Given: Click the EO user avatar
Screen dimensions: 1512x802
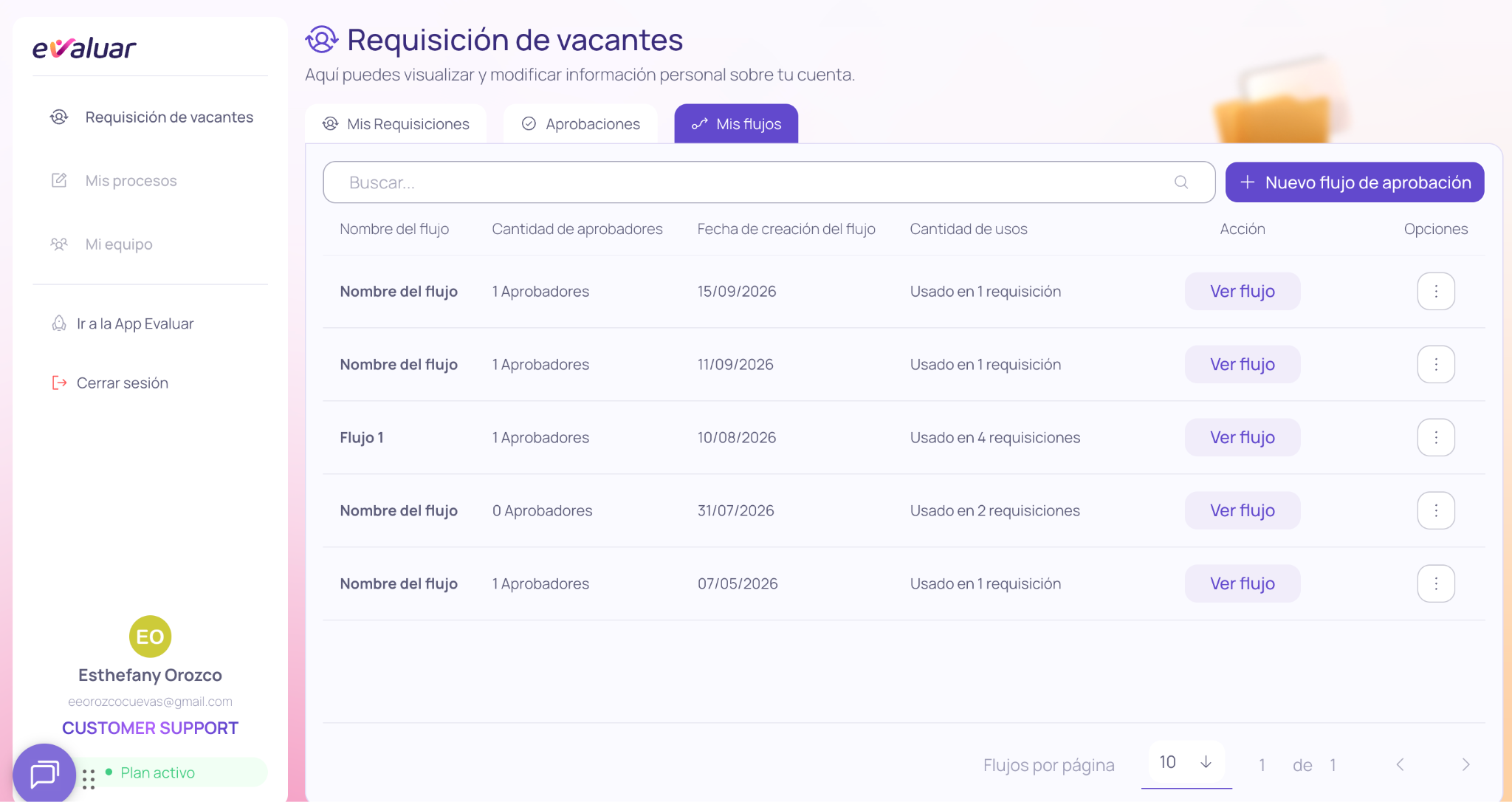Looking at the screenshot, I should click(150, 637).
